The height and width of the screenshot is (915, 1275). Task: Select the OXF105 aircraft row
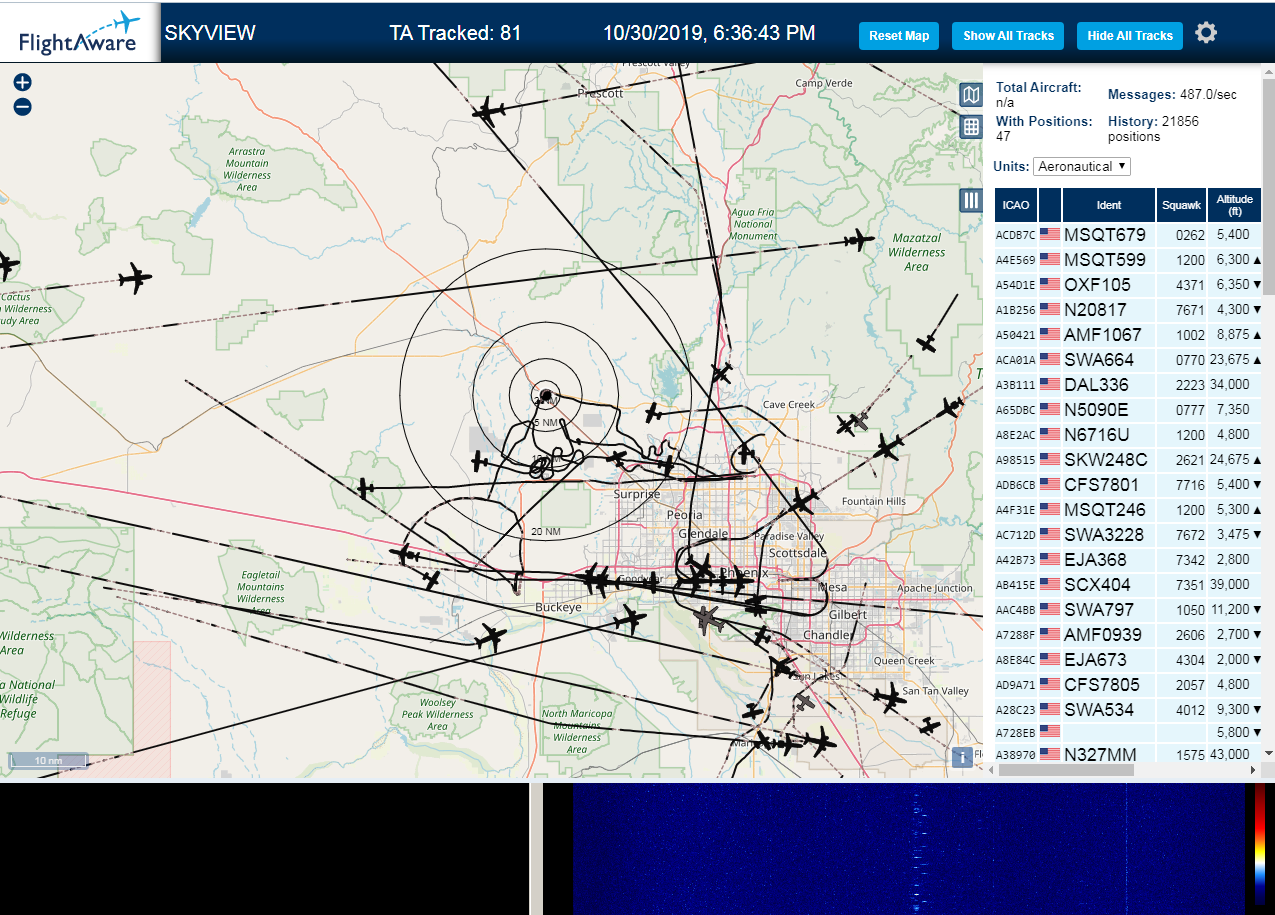point(1128,284)
